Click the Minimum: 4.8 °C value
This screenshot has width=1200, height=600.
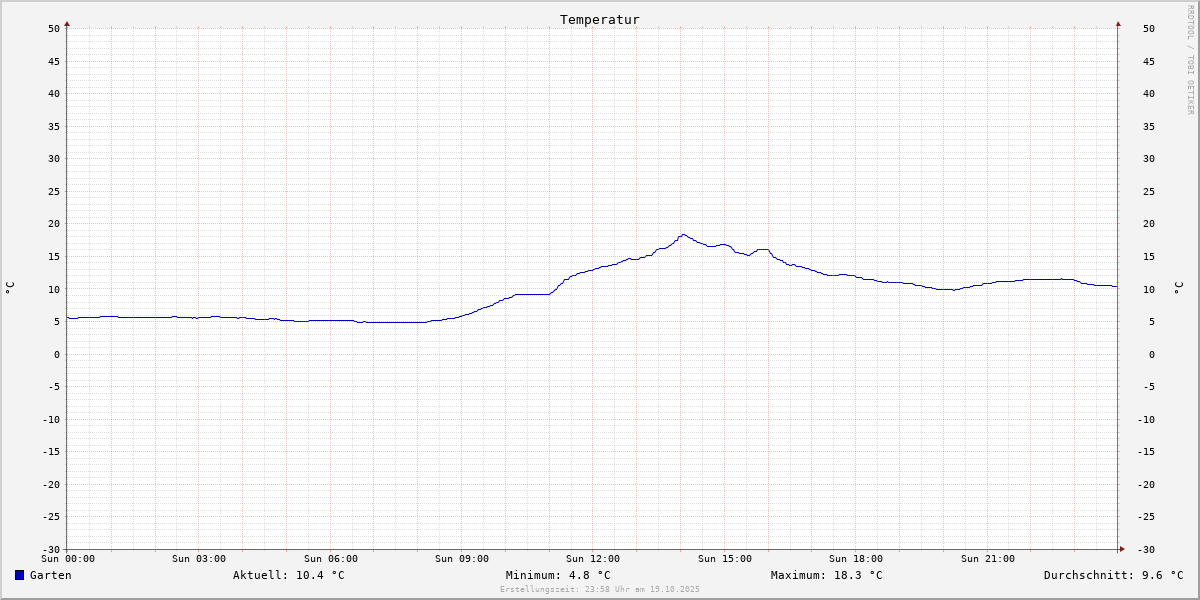pos(558,575)
